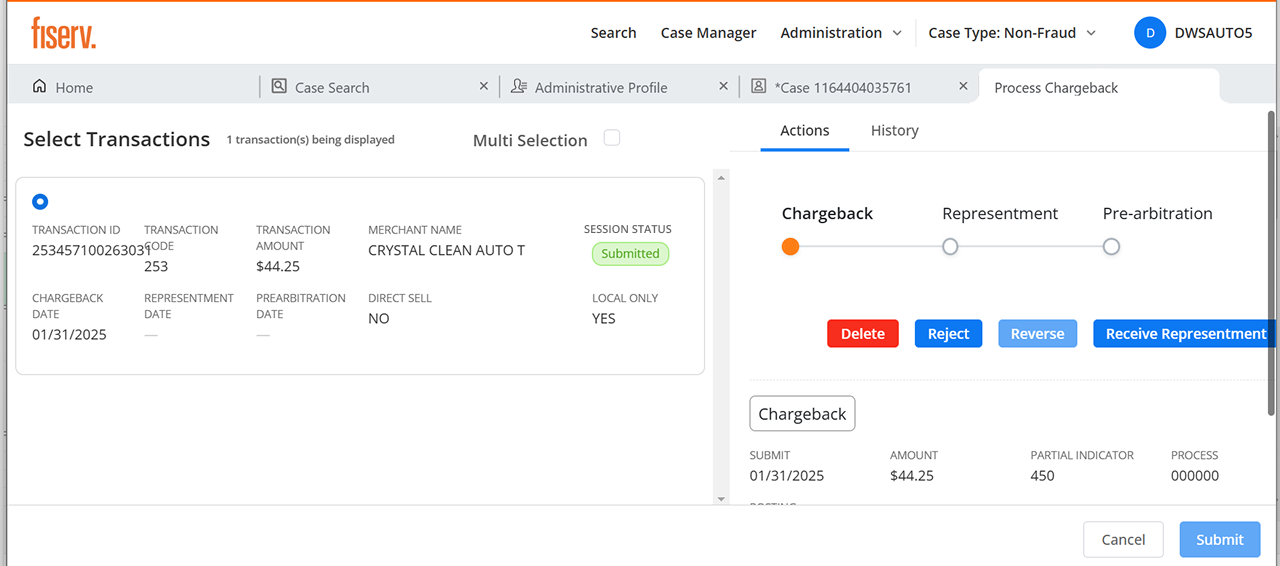
Task: Select the Representment stage marker
Action: (x=950, y=246)
